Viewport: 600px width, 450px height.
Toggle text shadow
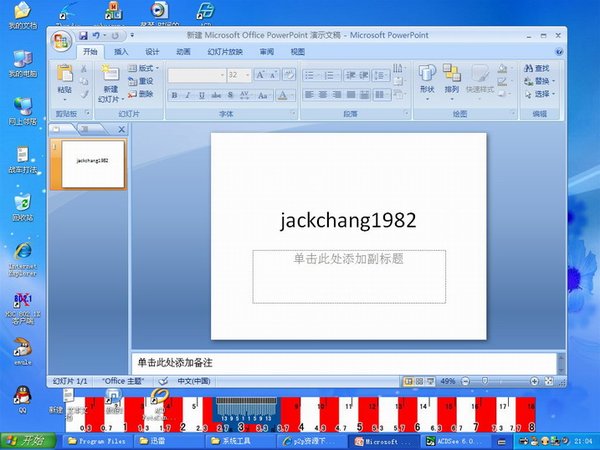pos(230,95)
